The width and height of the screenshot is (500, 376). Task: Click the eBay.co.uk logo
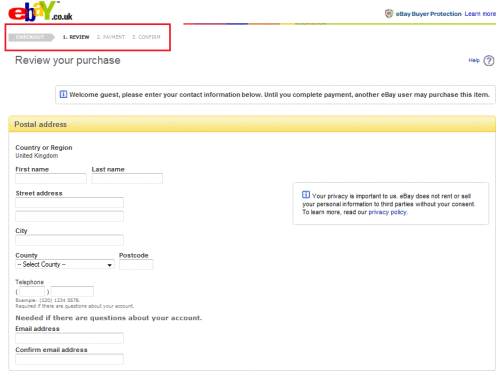pyautogui.click(x=40, y=12)
